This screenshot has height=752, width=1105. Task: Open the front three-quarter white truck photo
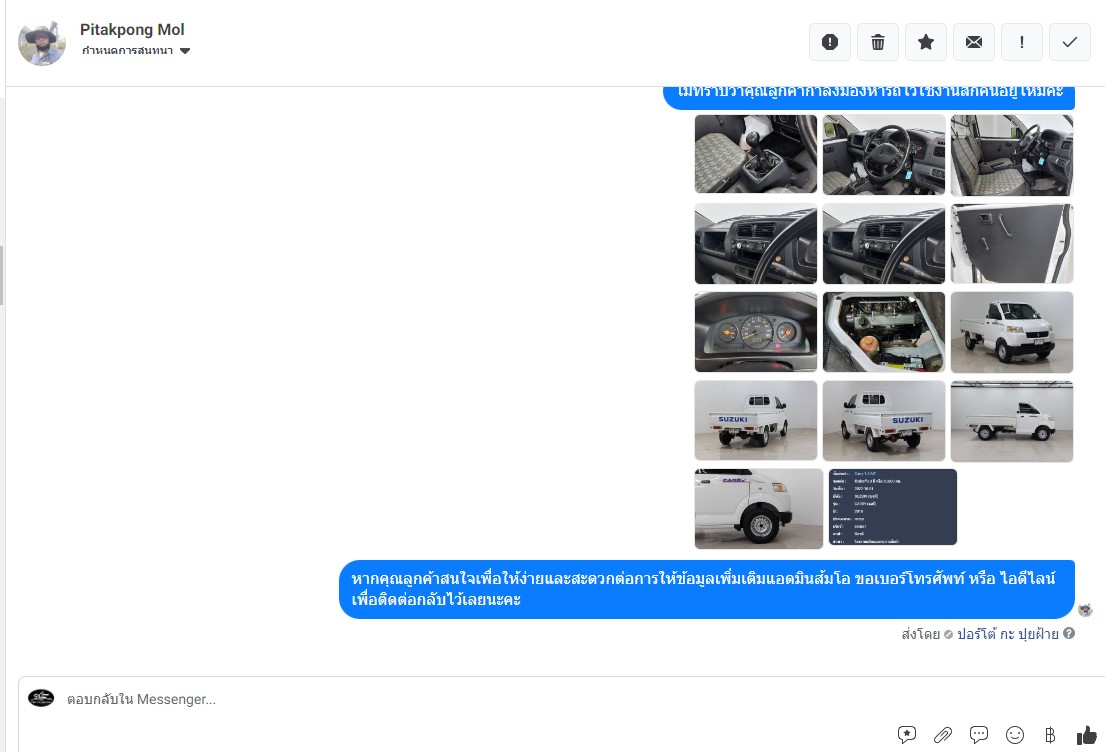(1011, 332)
